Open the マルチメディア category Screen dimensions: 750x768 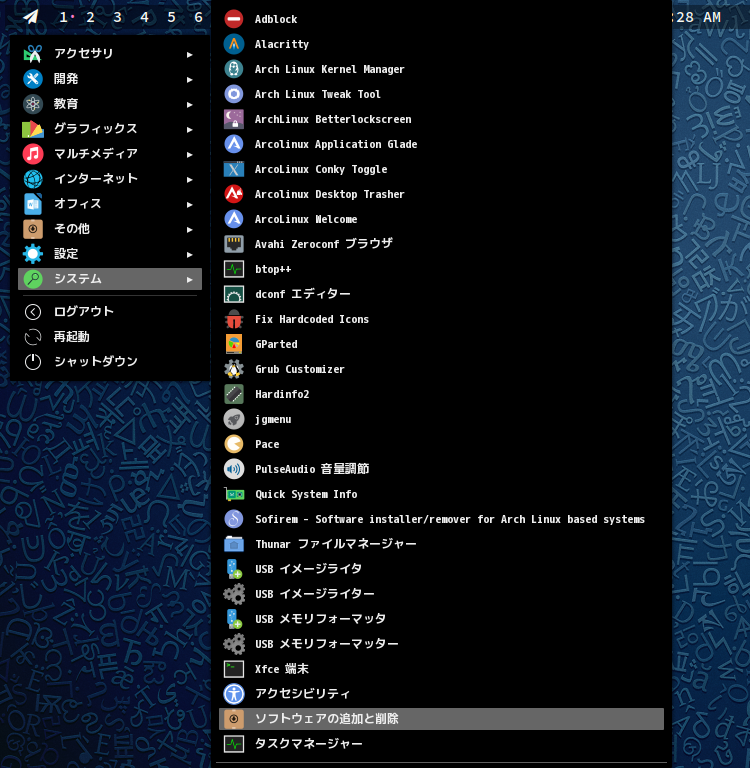[95, 154]
